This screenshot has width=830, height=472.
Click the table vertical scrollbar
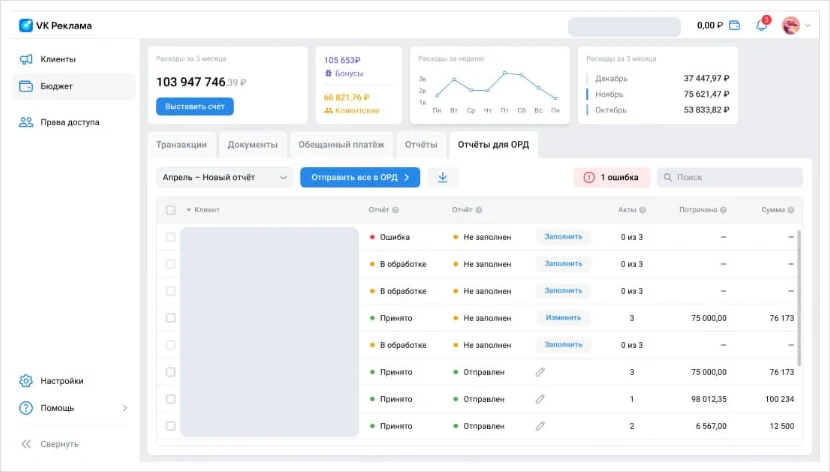799,297
